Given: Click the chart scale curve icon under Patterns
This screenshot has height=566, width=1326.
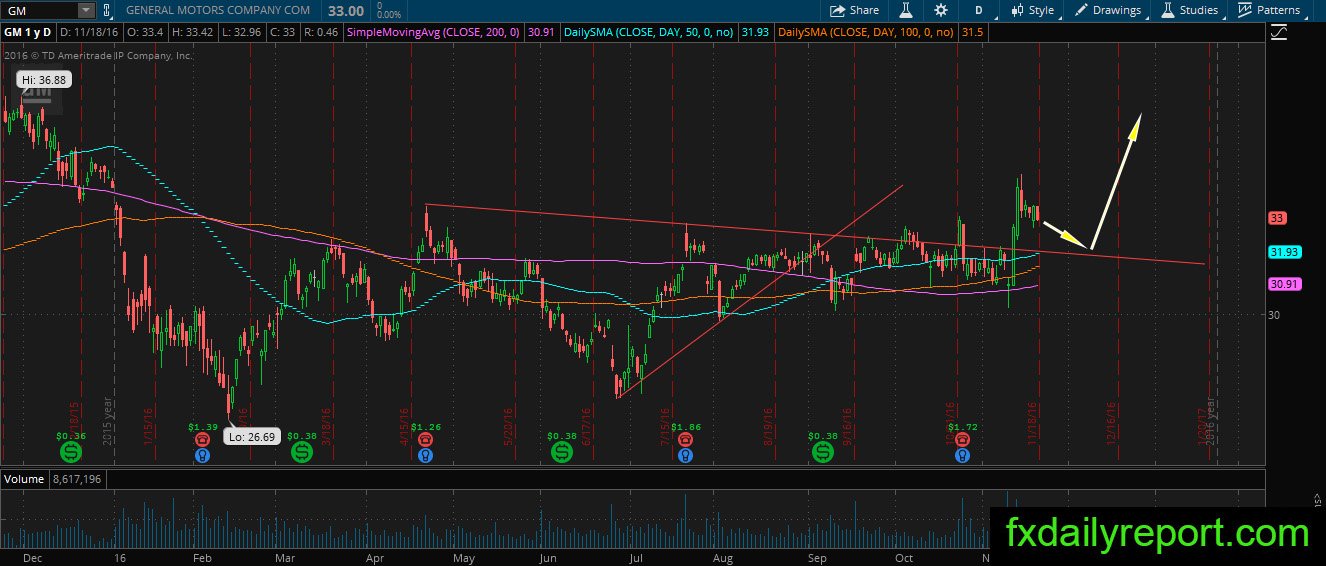Looking at the screenshot, I should [x=1279, y=32].
